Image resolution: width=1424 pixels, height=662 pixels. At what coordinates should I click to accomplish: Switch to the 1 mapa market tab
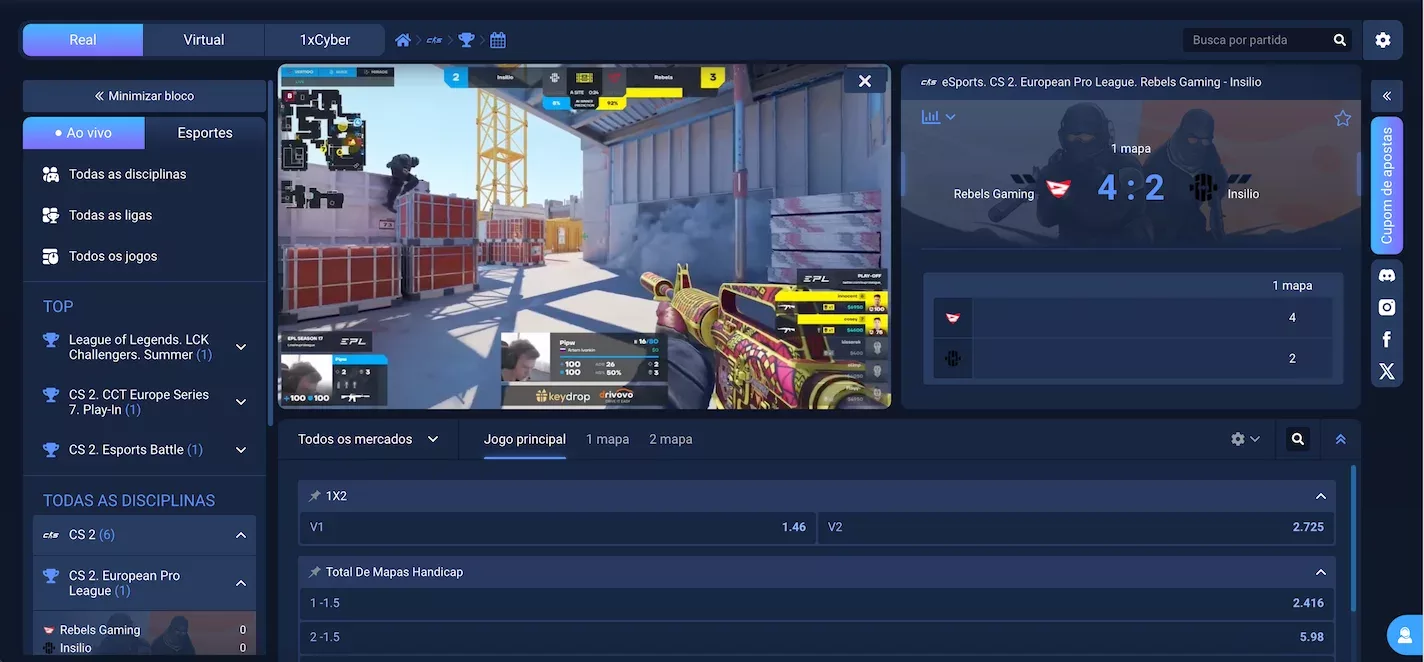pos(607,438)
